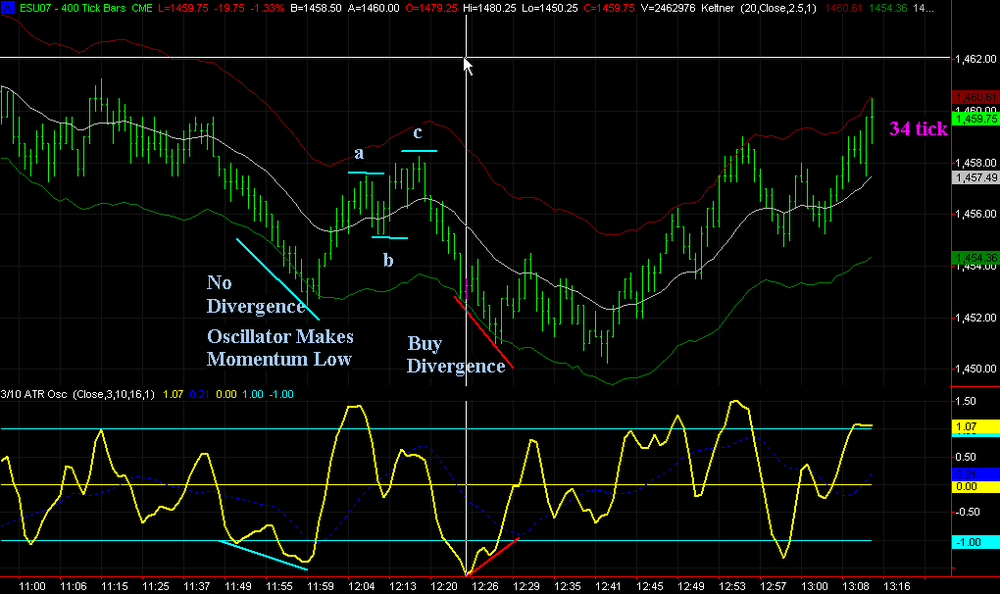Click the -0.50 oscillator axis label
The height and width of the screenshot is (594, 1000).
(x=967, y=512)
